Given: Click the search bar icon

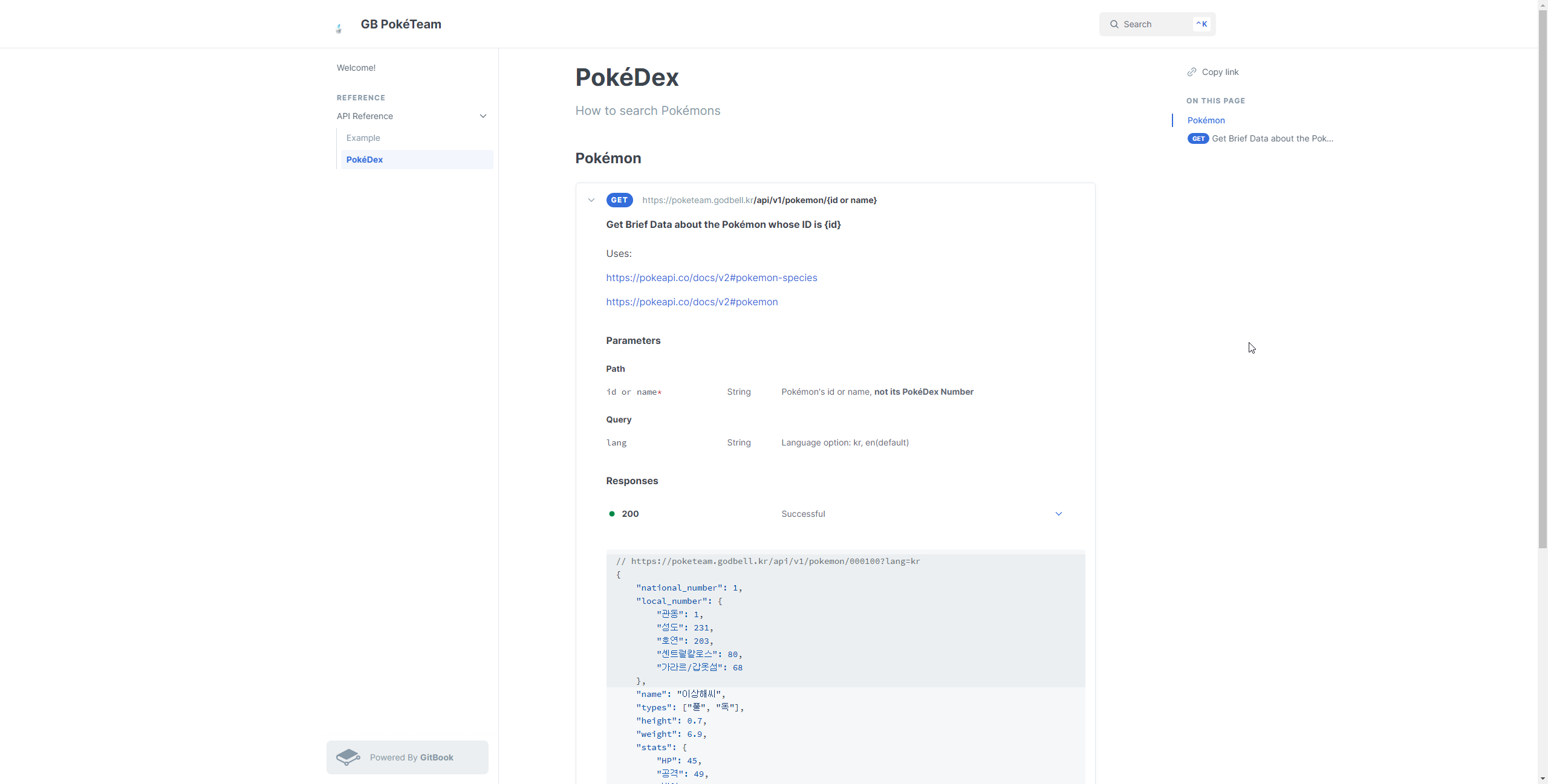Looking at the screenshot, I should click(1114, 23).
